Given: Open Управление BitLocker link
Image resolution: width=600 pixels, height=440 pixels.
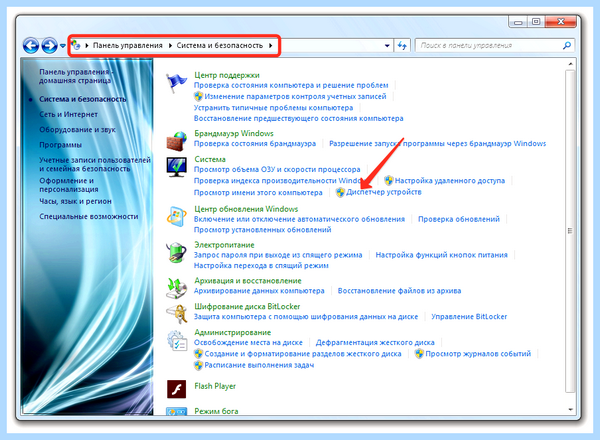Looking at the screenshot, I should pos(469,317).
